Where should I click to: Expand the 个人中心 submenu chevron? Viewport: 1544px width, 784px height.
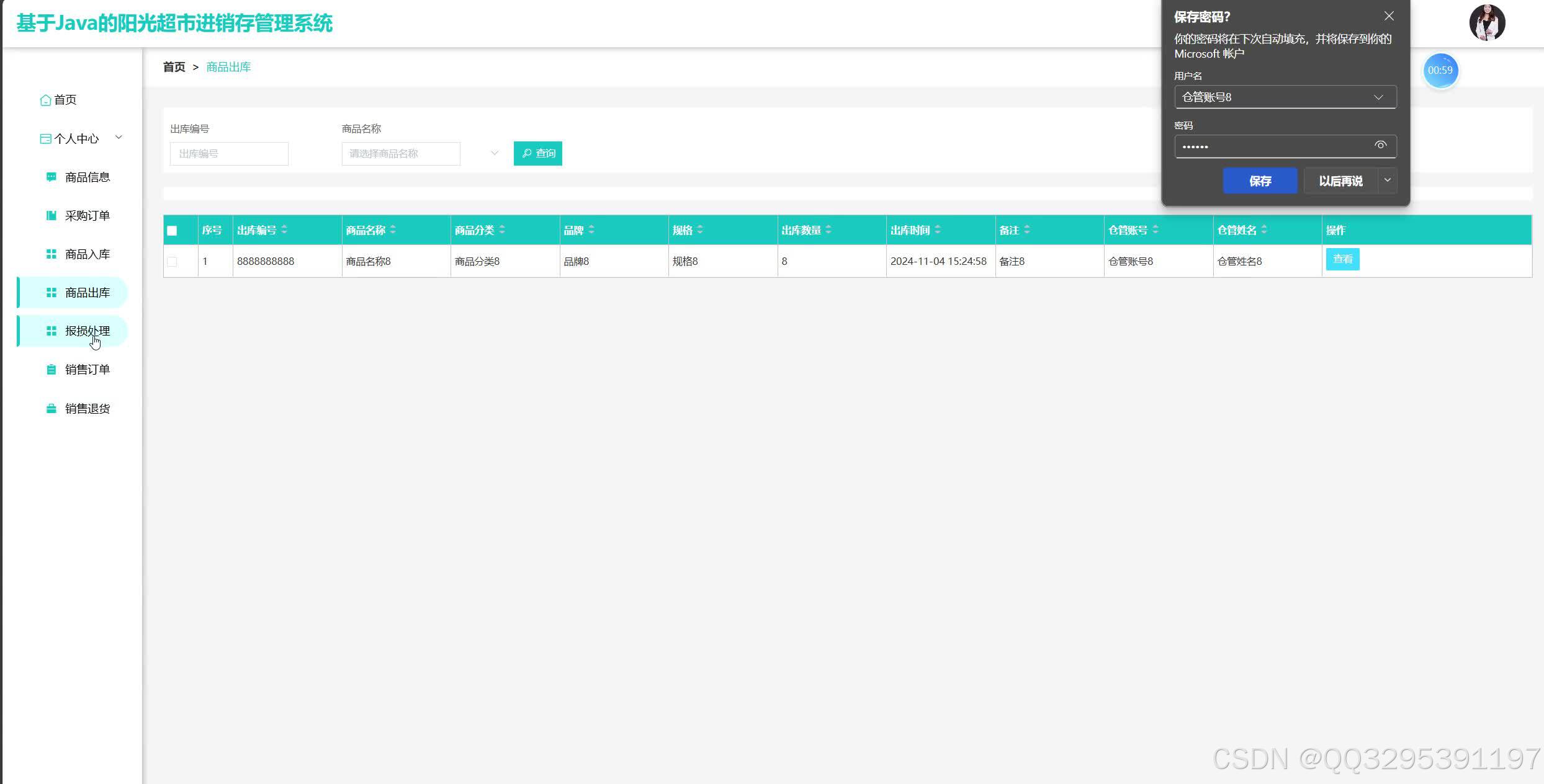(x=119, y=138)
